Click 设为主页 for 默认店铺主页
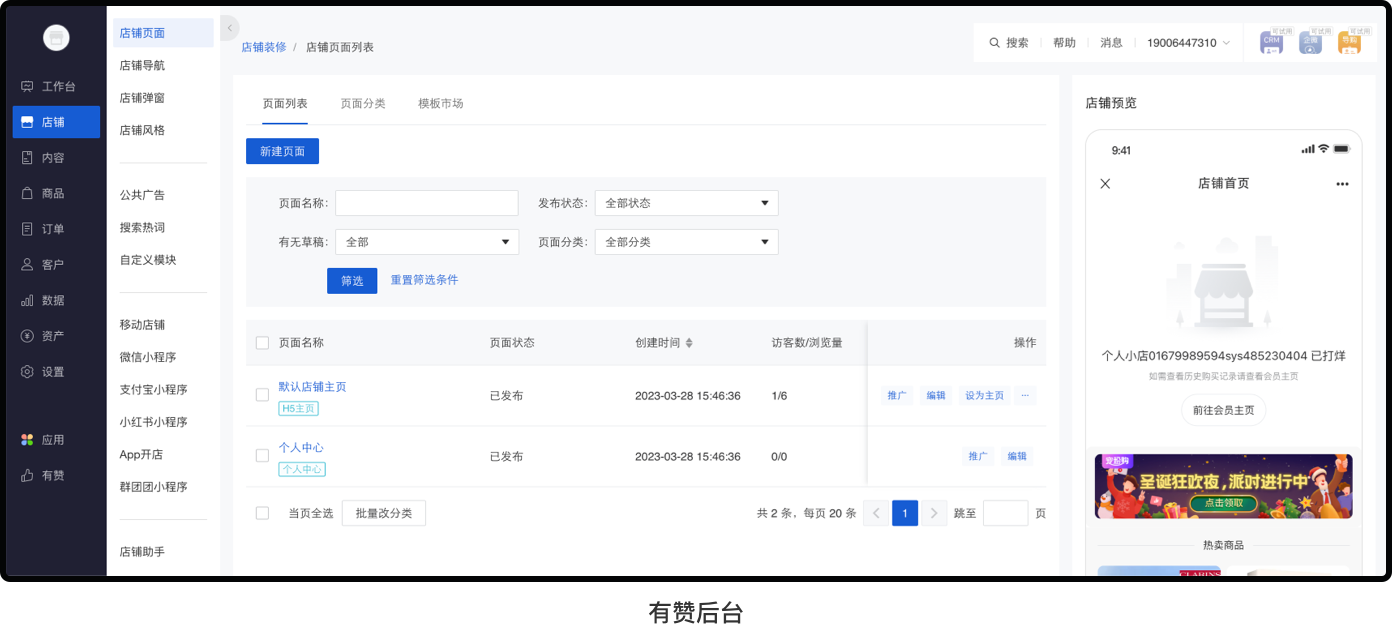The height and width of the screenshot is (632, 1392). 984,396
